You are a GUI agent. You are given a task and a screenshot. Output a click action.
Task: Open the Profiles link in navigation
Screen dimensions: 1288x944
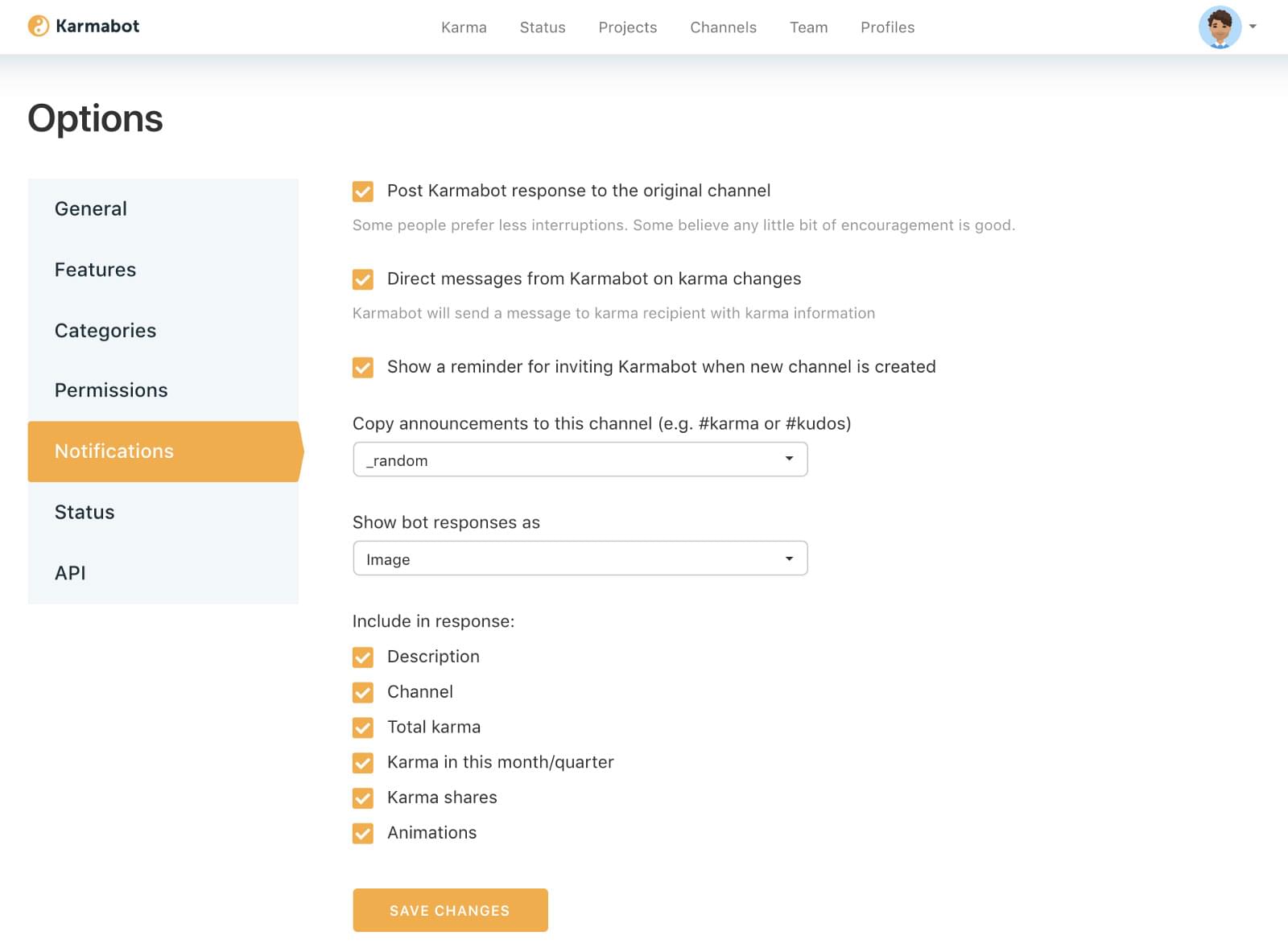(x=887, y=27)
